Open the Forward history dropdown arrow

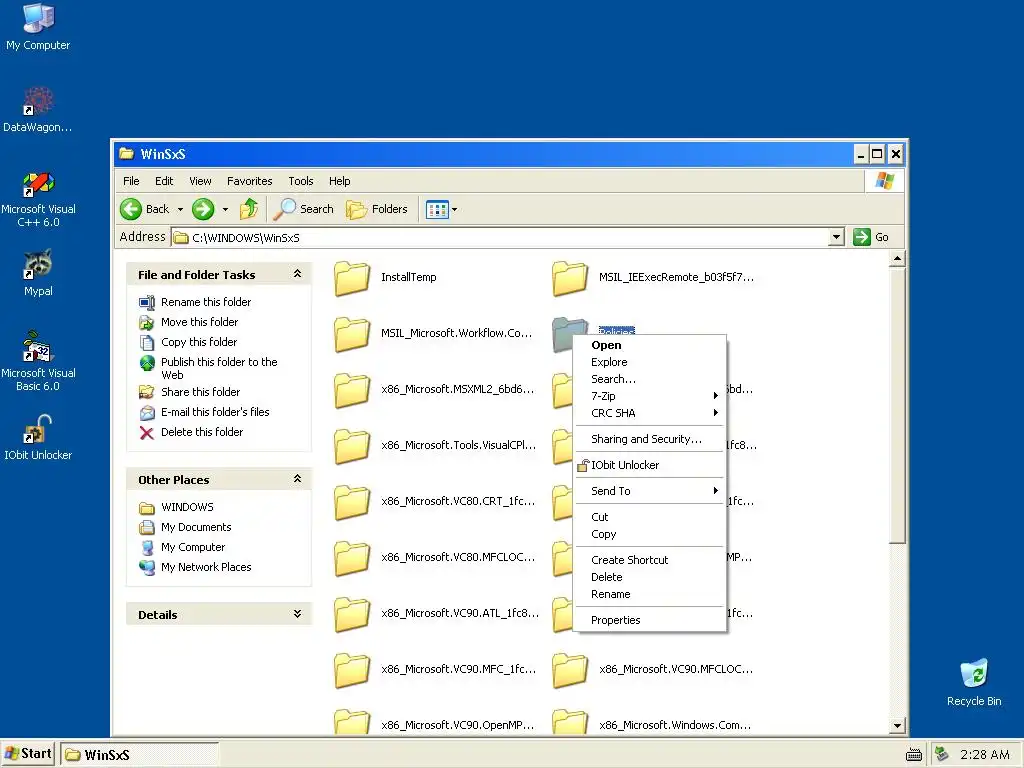225,210
